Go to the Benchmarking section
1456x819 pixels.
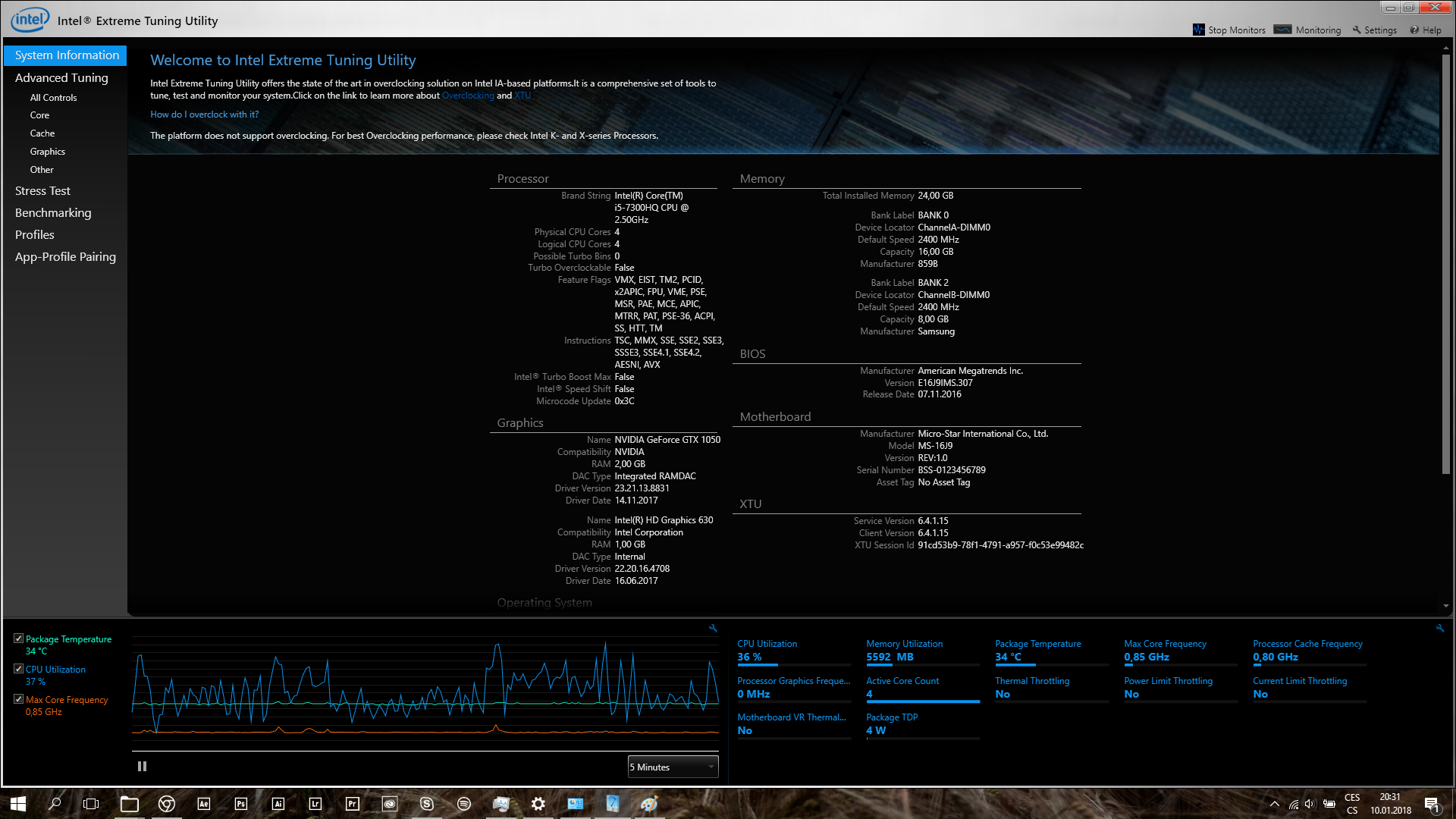click(x=53, y=213)
